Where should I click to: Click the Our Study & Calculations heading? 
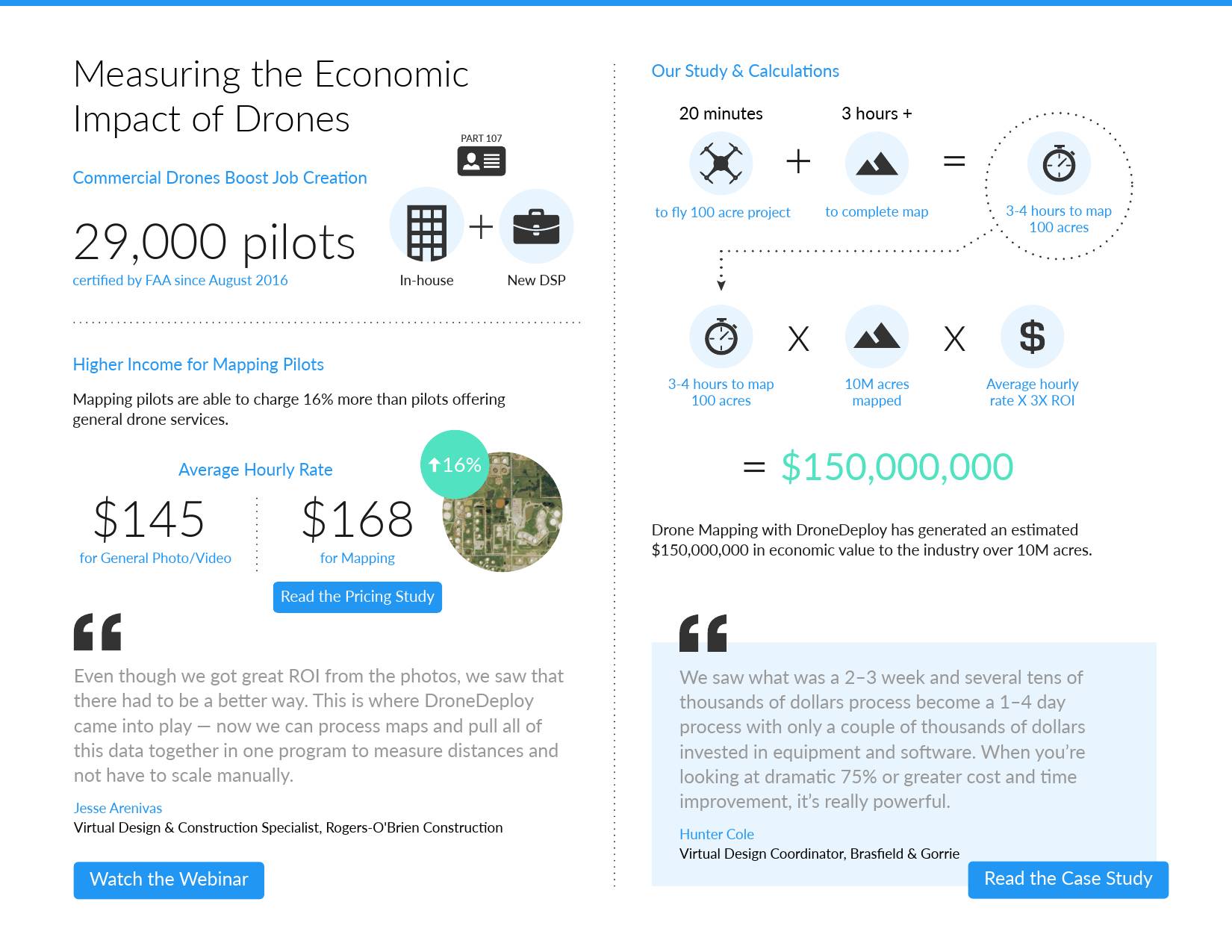point(745,71)
